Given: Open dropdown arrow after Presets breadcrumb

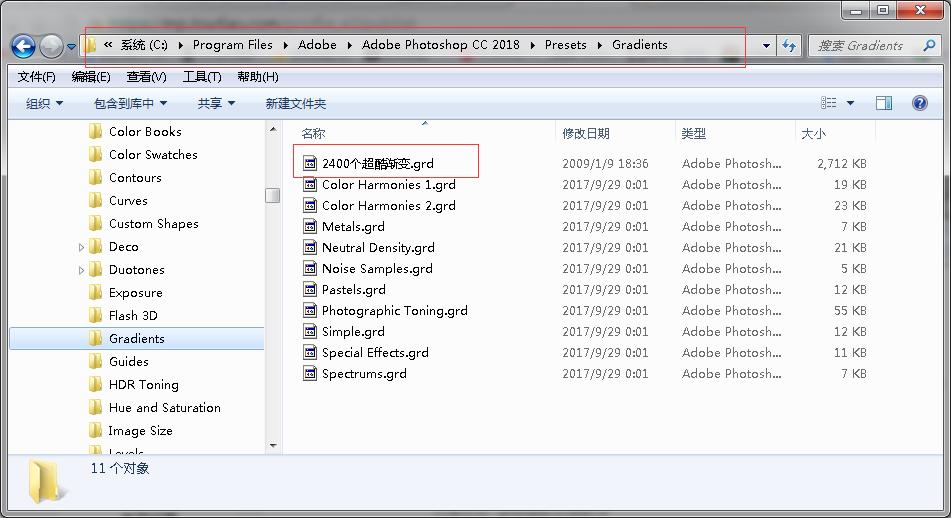Looking at the screenshot, I should (x=599, y=45).
